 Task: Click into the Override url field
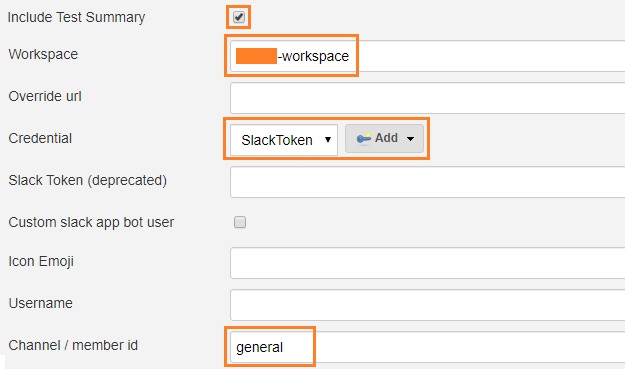click(x=427, y=98)
